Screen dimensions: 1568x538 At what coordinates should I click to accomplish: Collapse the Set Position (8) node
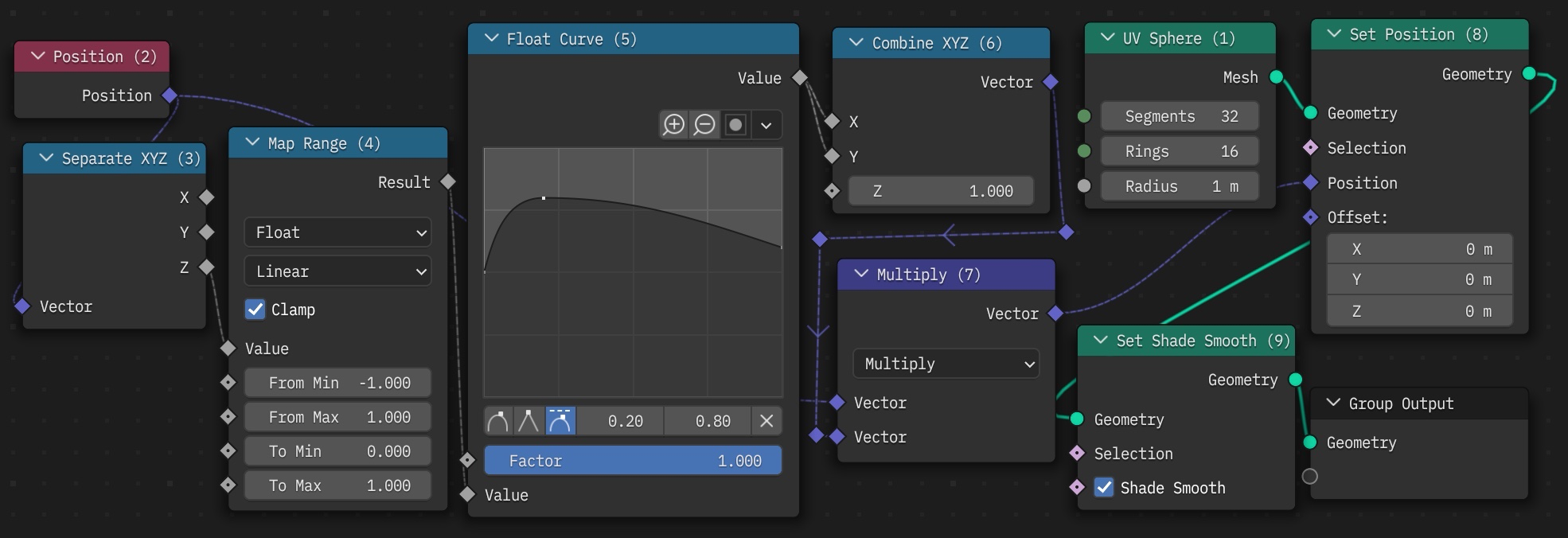coord(1334,34)
